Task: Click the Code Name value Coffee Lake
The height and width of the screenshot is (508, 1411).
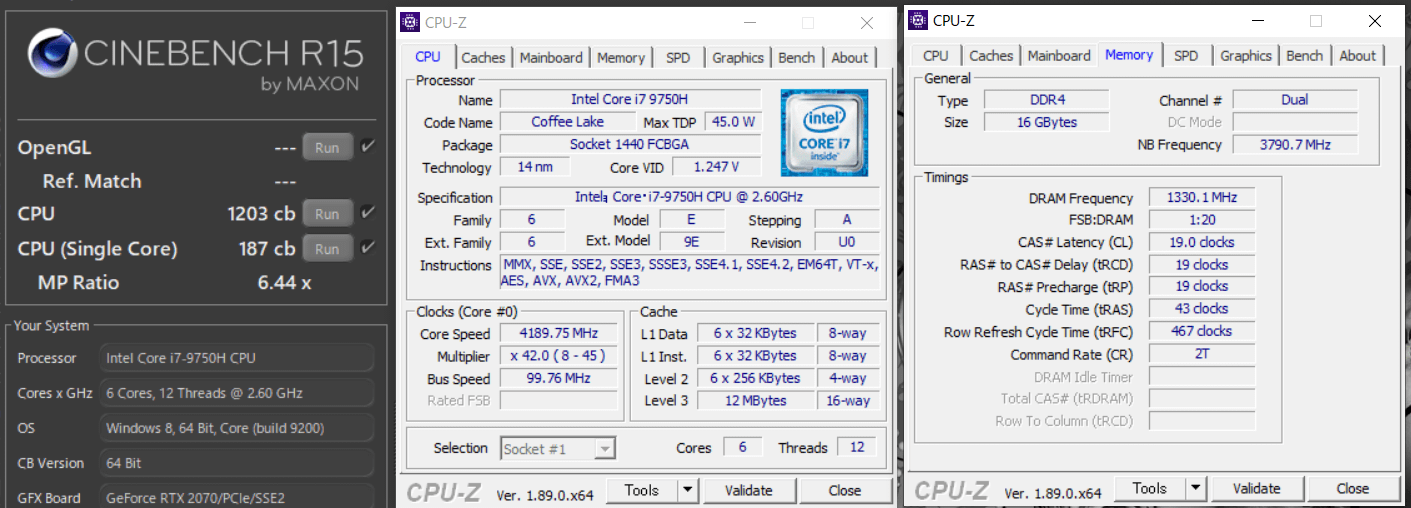Action: 567,122
